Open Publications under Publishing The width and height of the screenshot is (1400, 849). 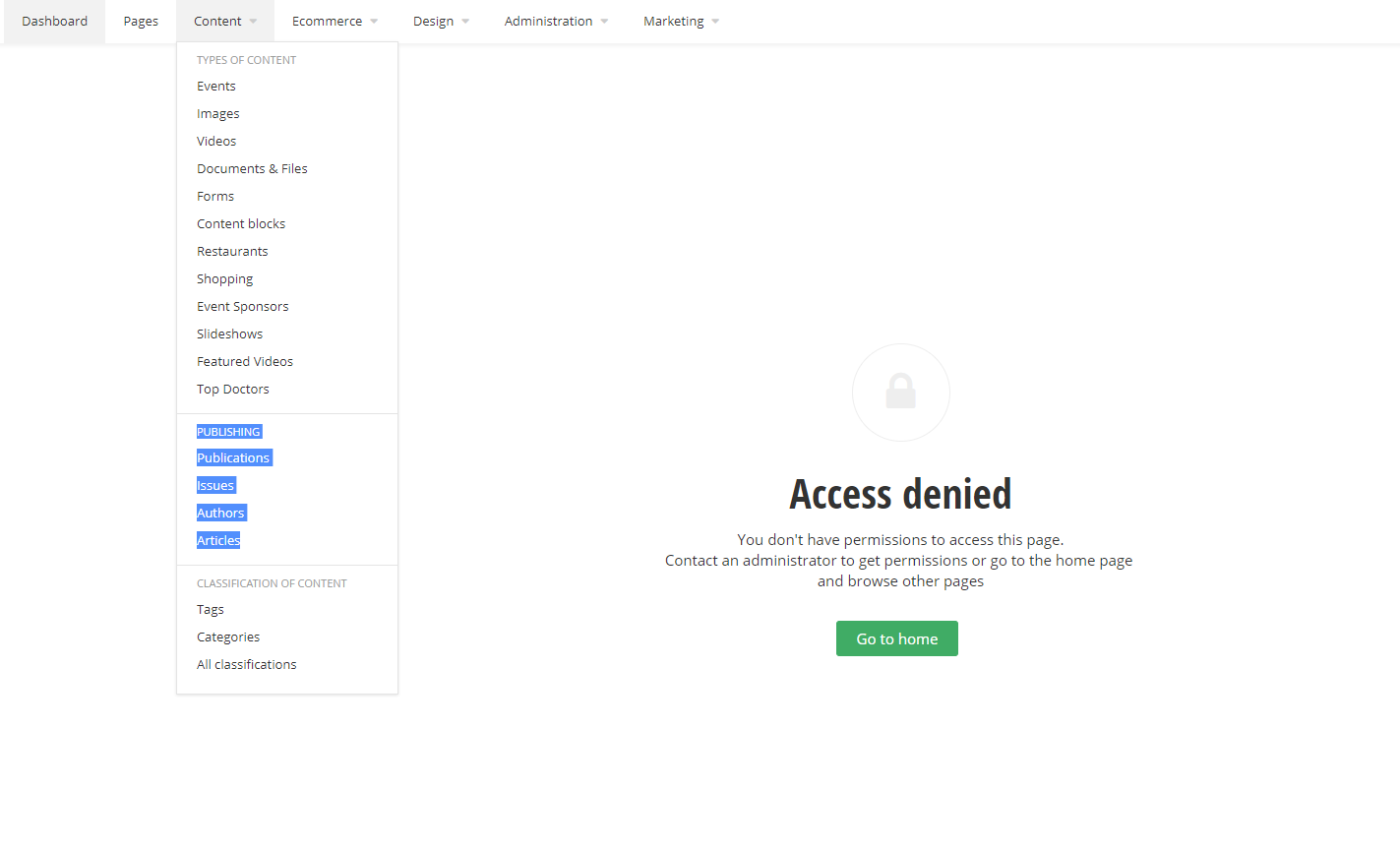pyautogui.click(x=233, y=458)
